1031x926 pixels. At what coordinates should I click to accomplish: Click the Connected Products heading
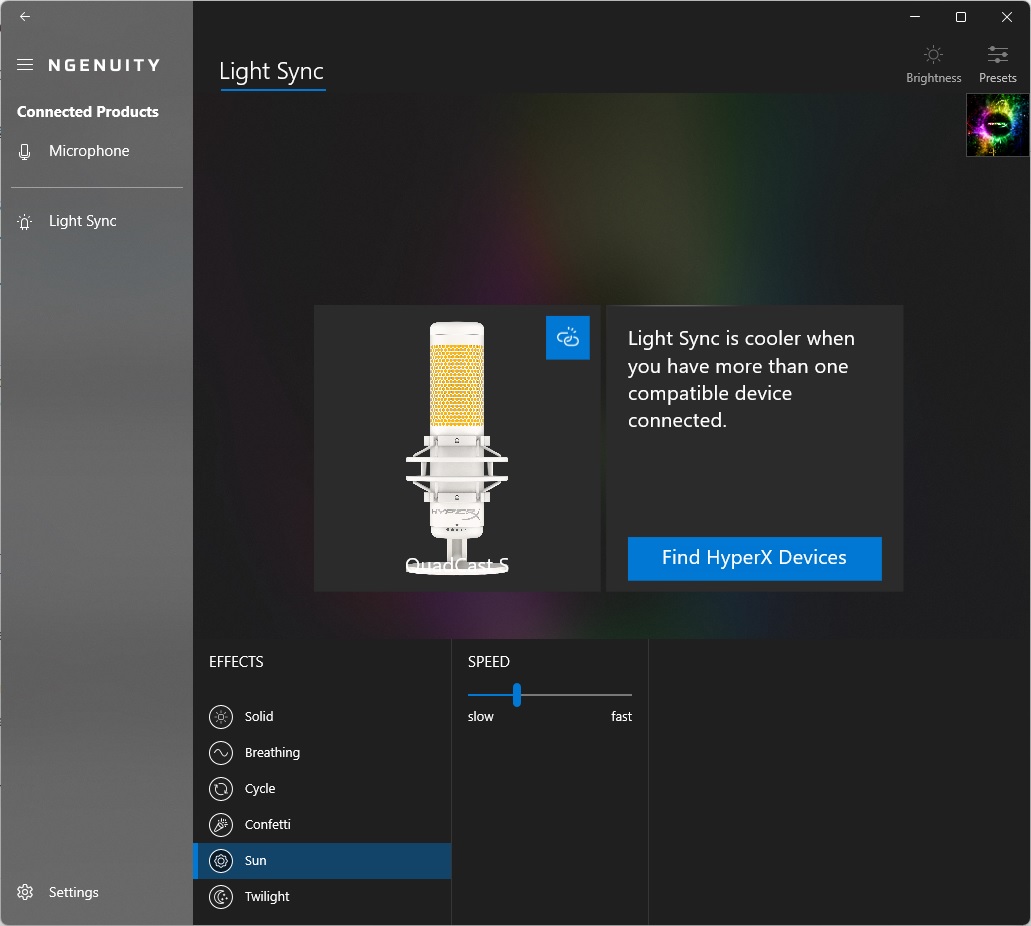(87, 112)
